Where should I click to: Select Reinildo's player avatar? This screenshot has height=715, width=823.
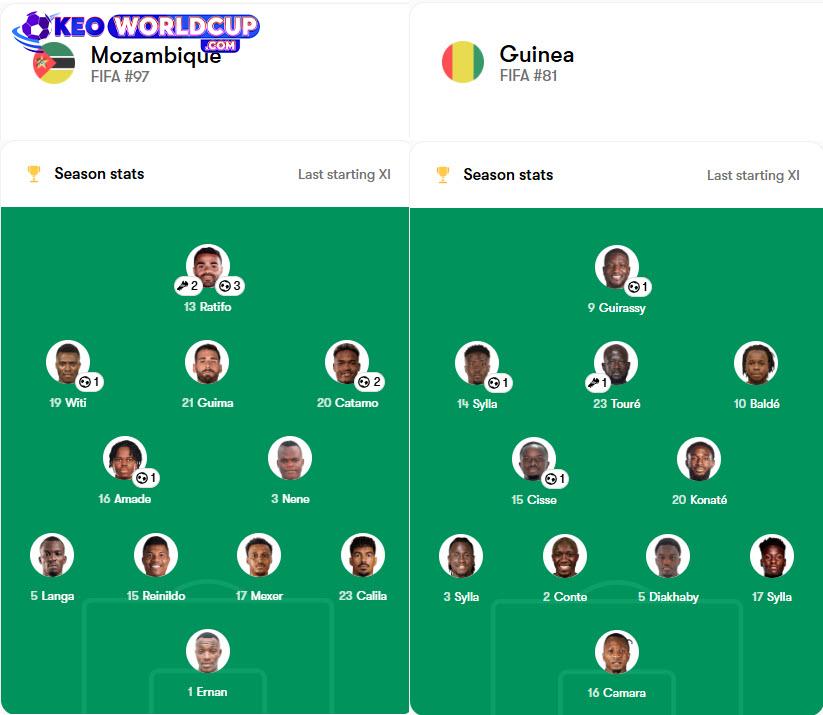tap(156, 555)
